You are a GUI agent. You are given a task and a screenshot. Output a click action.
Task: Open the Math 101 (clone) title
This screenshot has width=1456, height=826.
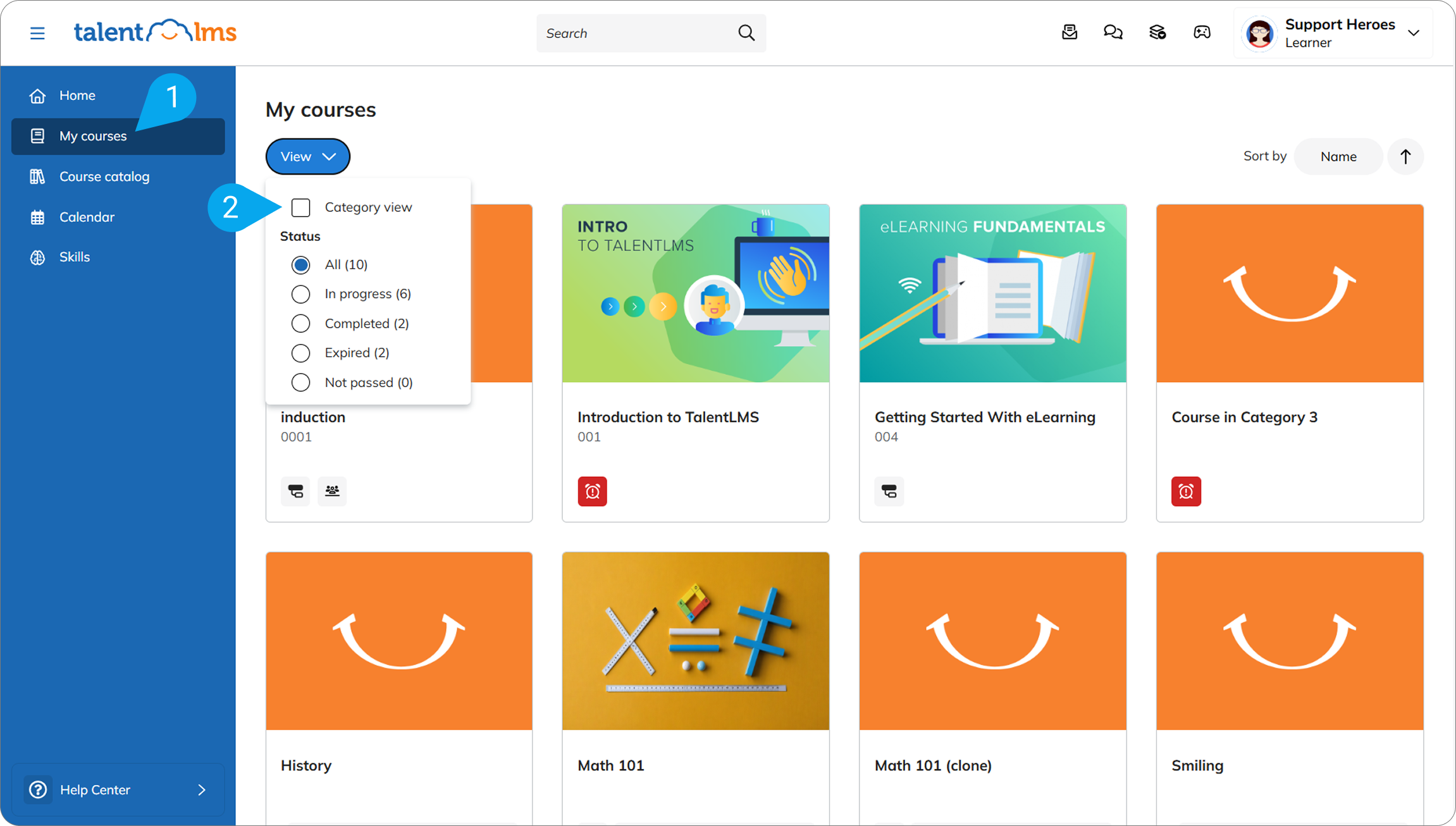tap(933, 765)
